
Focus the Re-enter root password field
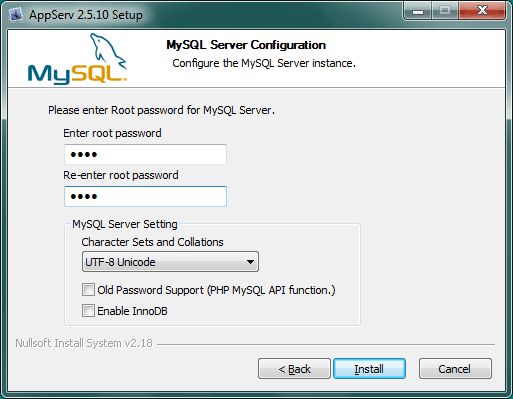coord(145,196)
